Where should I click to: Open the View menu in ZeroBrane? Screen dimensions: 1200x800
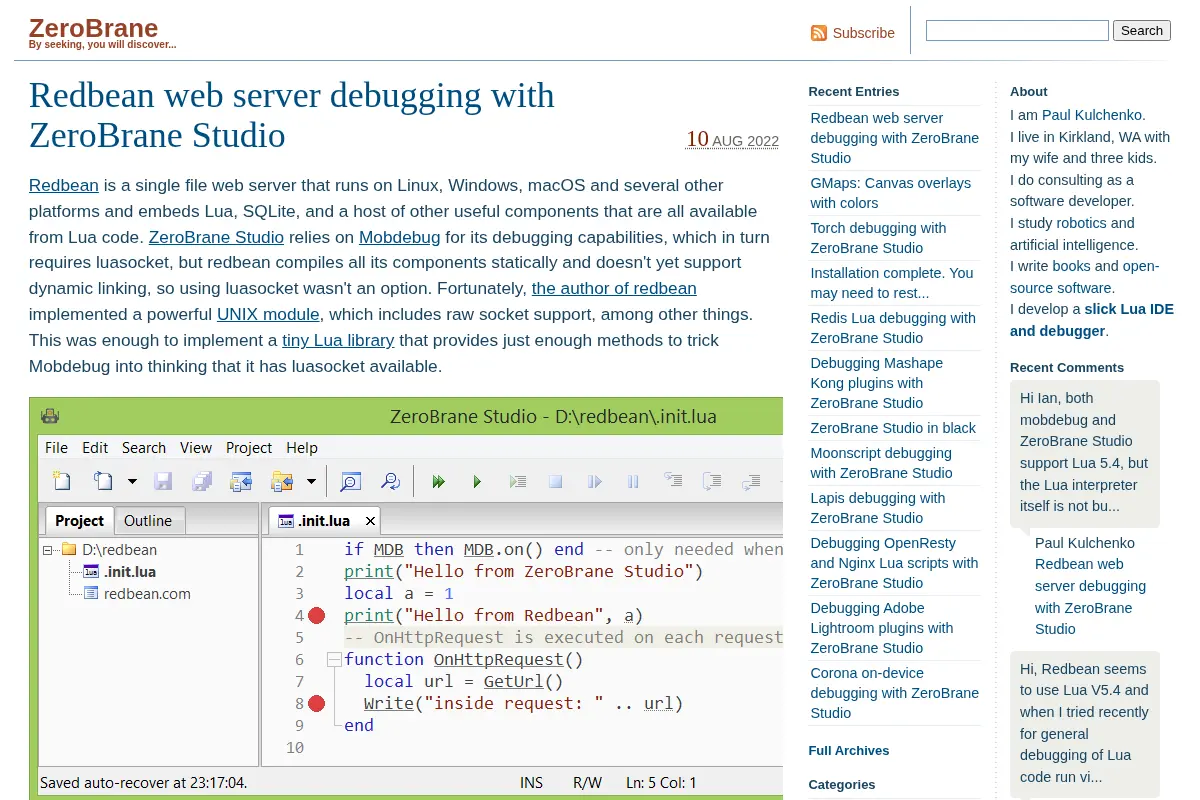pyautogui.click(x=196, y=447)
